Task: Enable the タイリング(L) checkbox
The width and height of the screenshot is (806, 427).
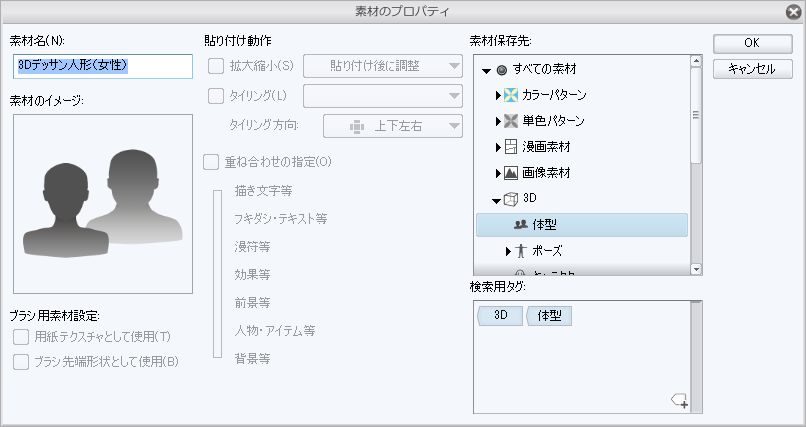Action: pyautogui.click(x=216, y=96)
